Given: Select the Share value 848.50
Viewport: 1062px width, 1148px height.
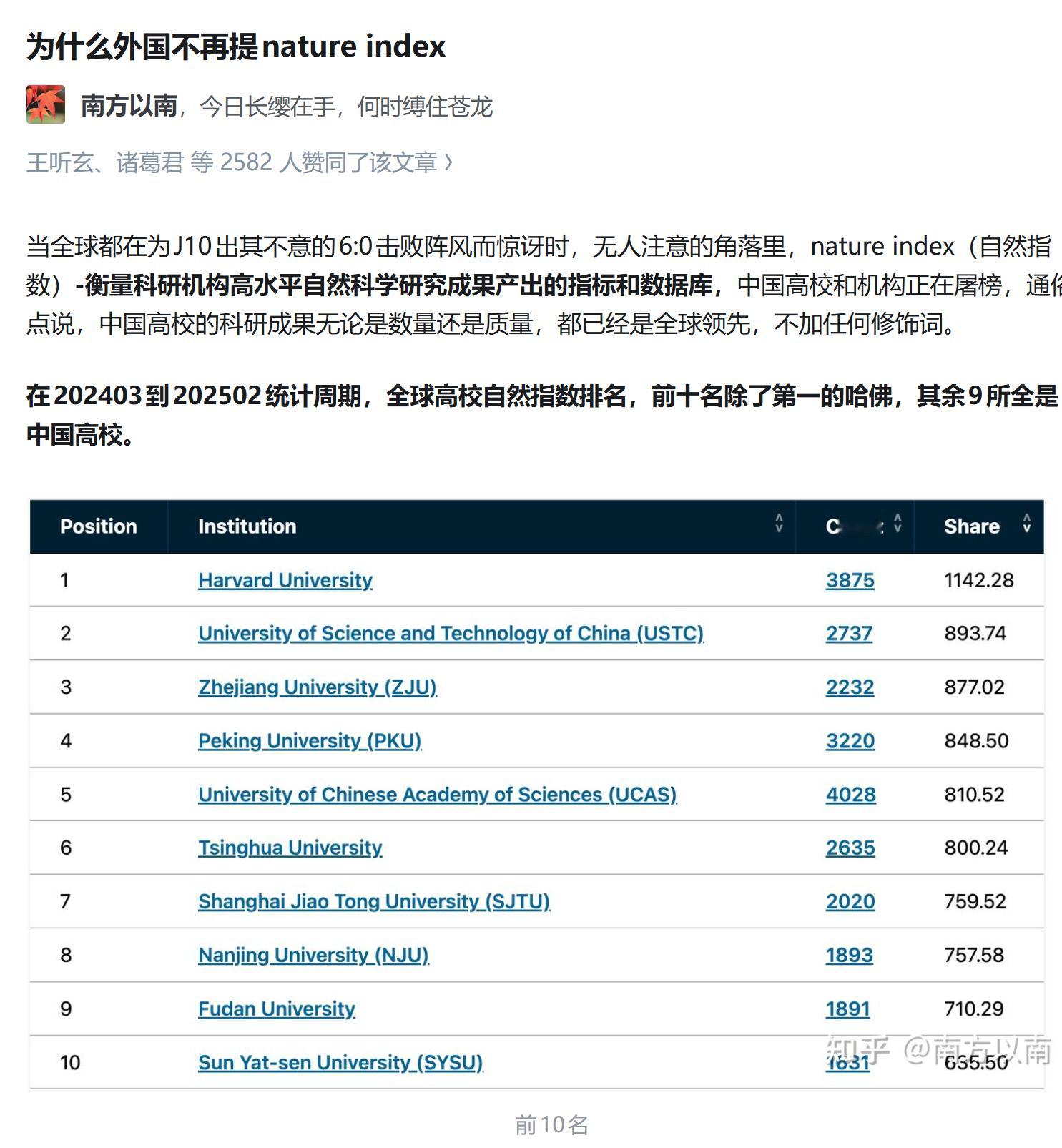Looking at the screenshot, I should [x=976, y=741].
